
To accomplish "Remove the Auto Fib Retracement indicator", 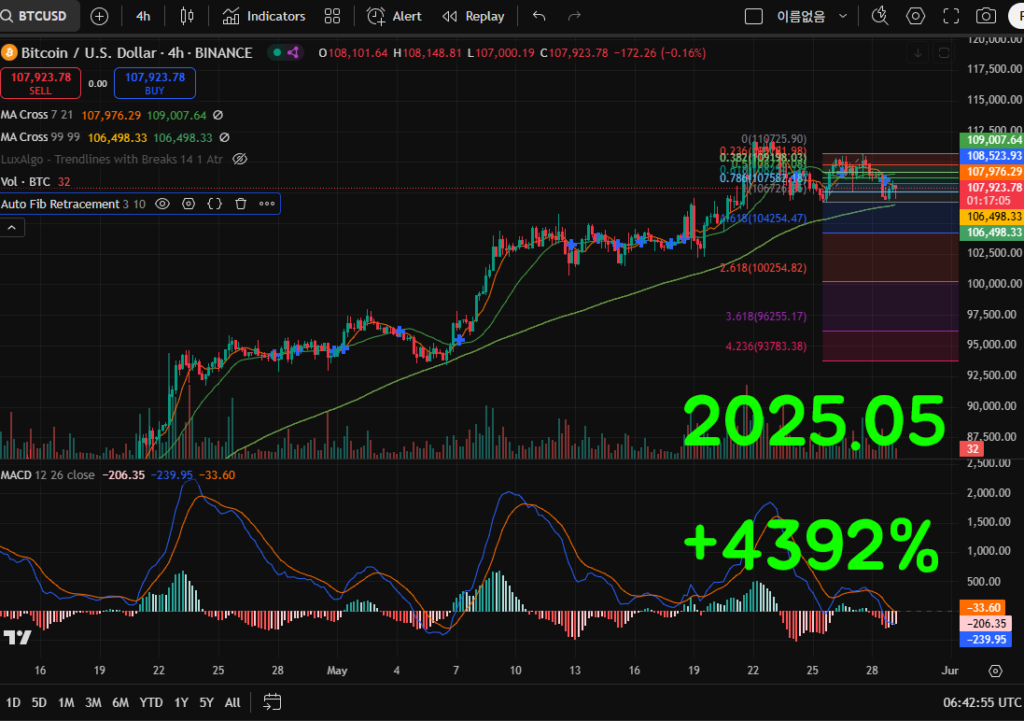I will 241,204.
